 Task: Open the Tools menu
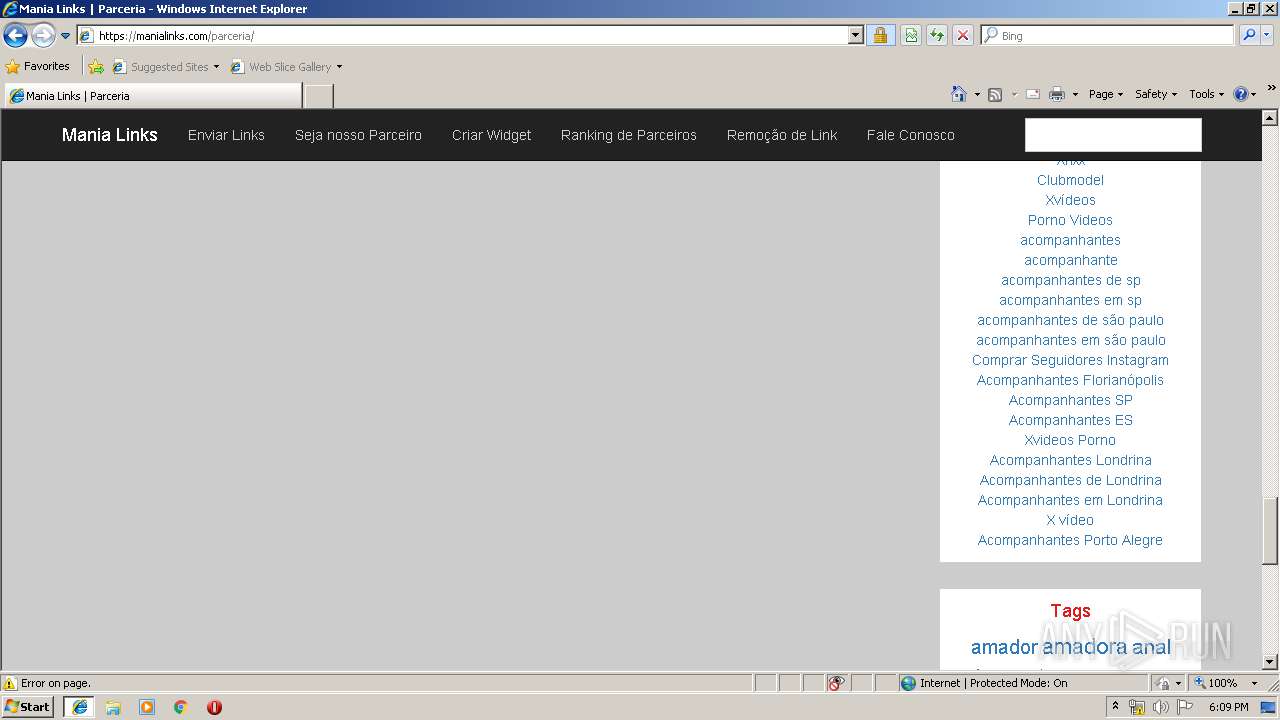pos(1207,94)
